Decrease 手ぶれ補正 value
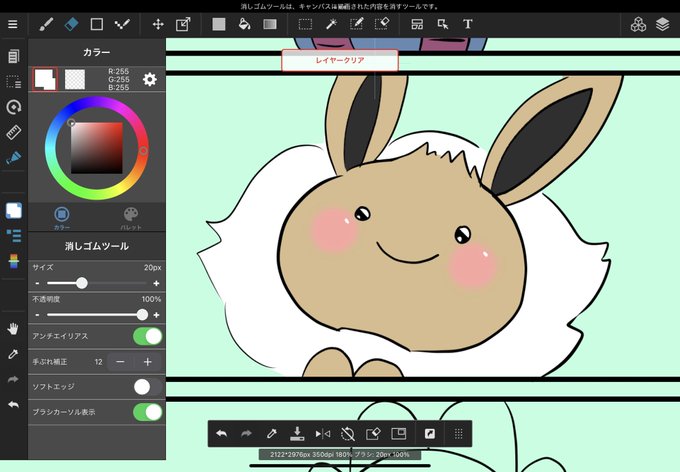680x472 pixels. 121,362
